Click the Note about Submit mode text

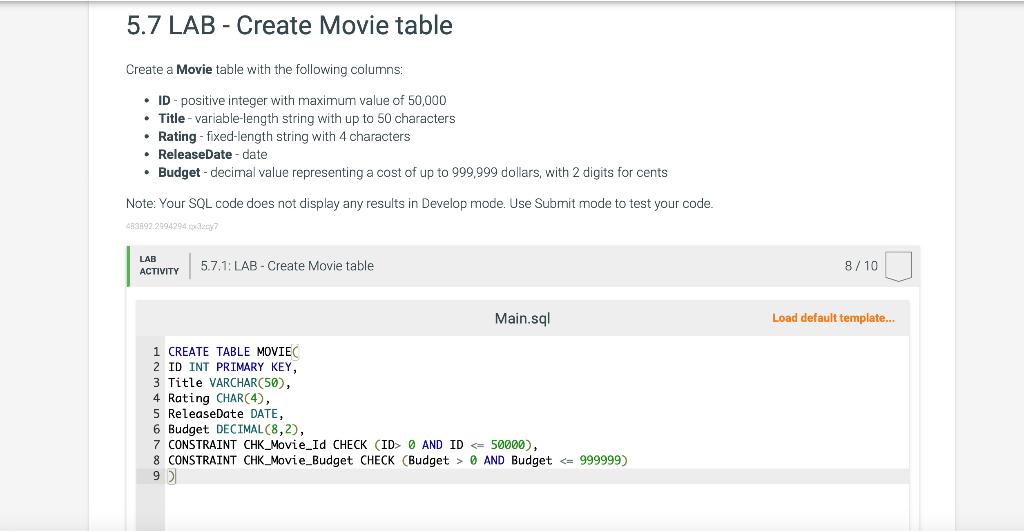click(x=419, y=204)
